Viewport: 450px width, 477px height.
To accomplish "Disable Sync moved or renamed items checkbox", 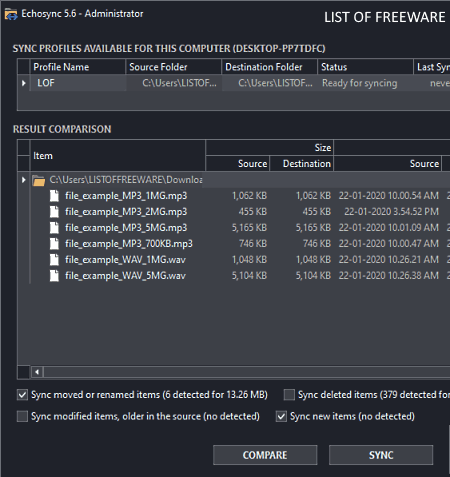I will pos(22,395).
